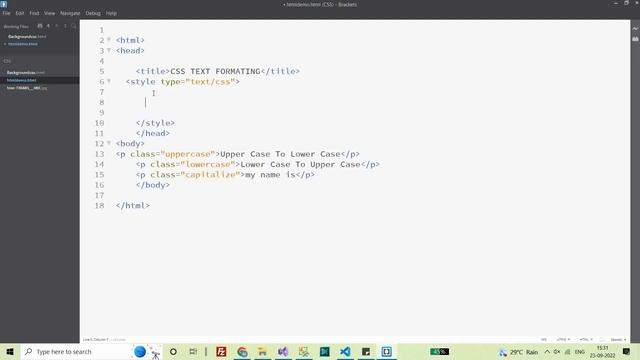Click the closing </html> tag on line 18
The height and width of the screenshot is (360, 640).
click(133, 205)
